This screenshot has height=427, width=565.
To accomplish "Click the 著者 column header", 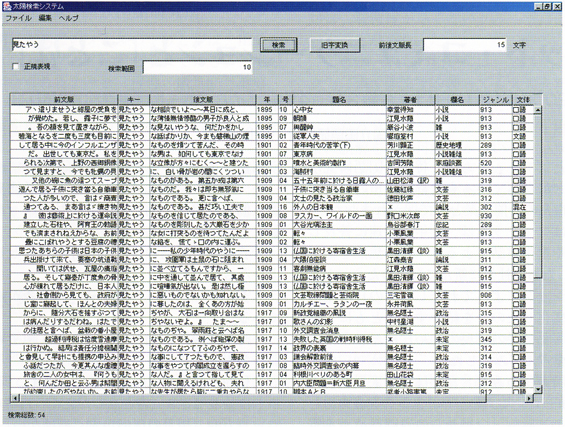I will (410, 99).
